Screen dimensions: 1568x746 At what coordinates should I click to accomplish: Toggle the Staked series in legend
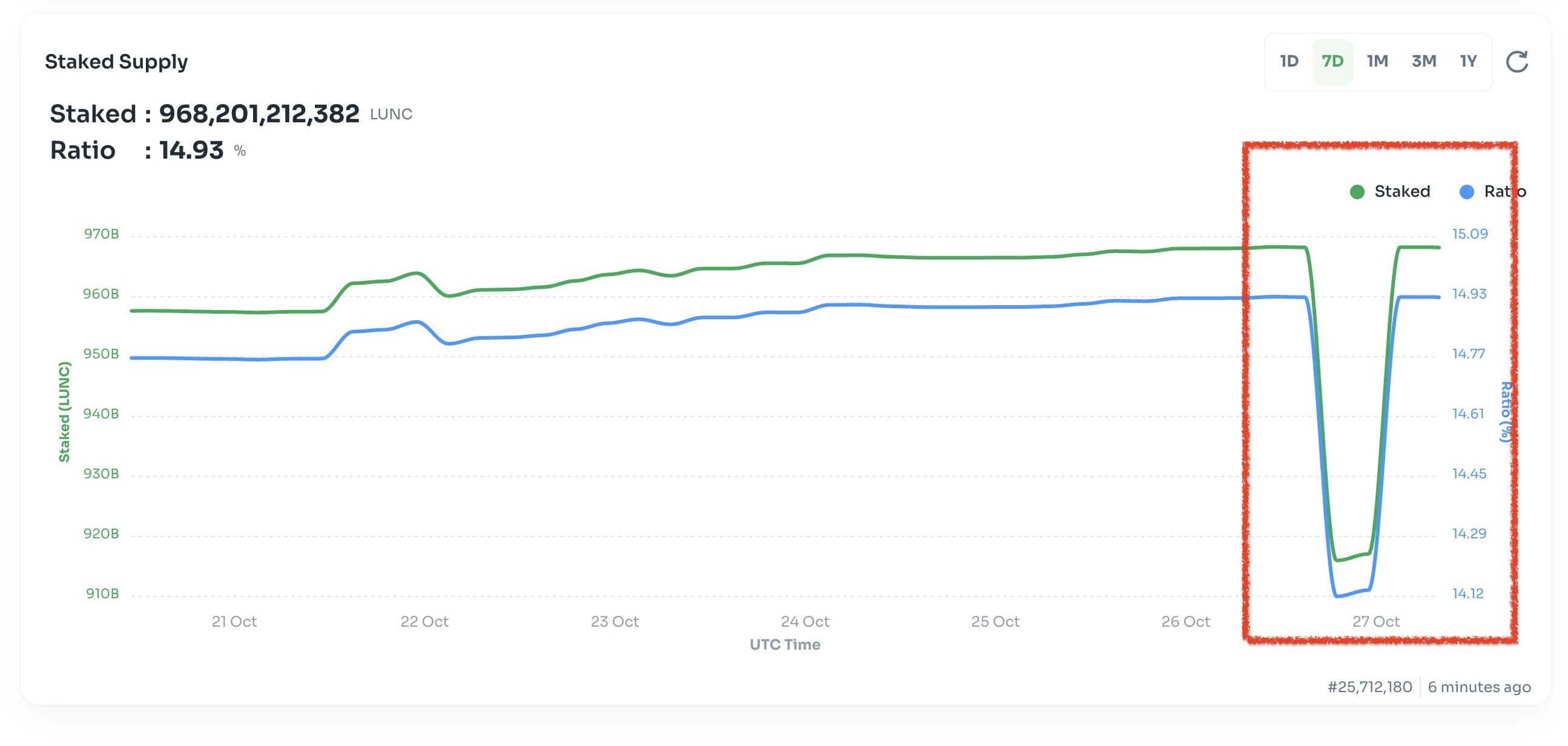[1389, 192]
